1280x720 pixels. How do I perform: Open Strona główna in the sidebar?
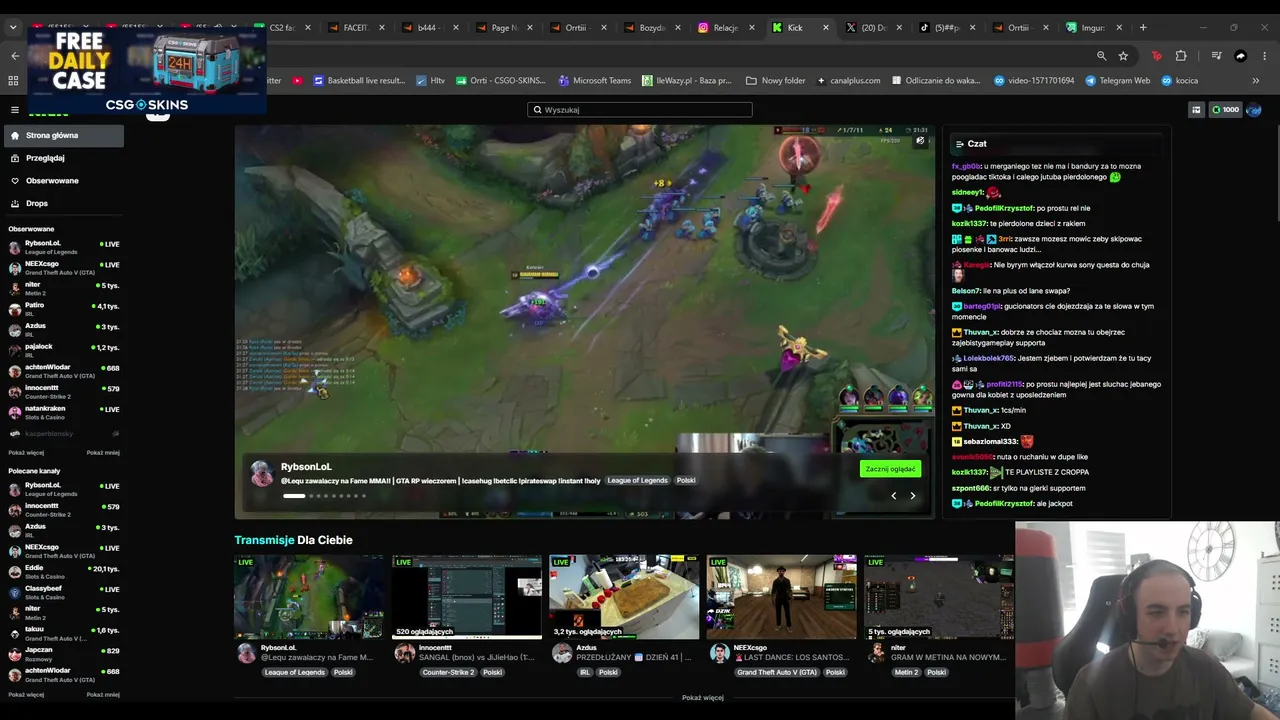click(64, 135)
